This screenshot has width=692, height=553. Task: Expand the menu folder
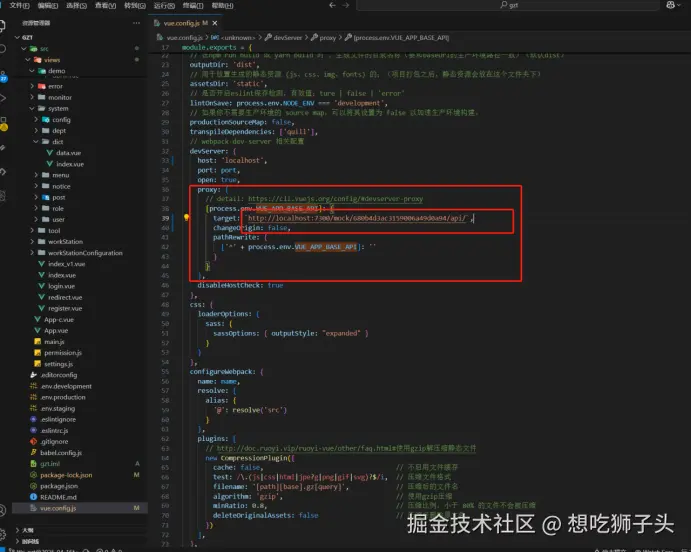[36, 175]
